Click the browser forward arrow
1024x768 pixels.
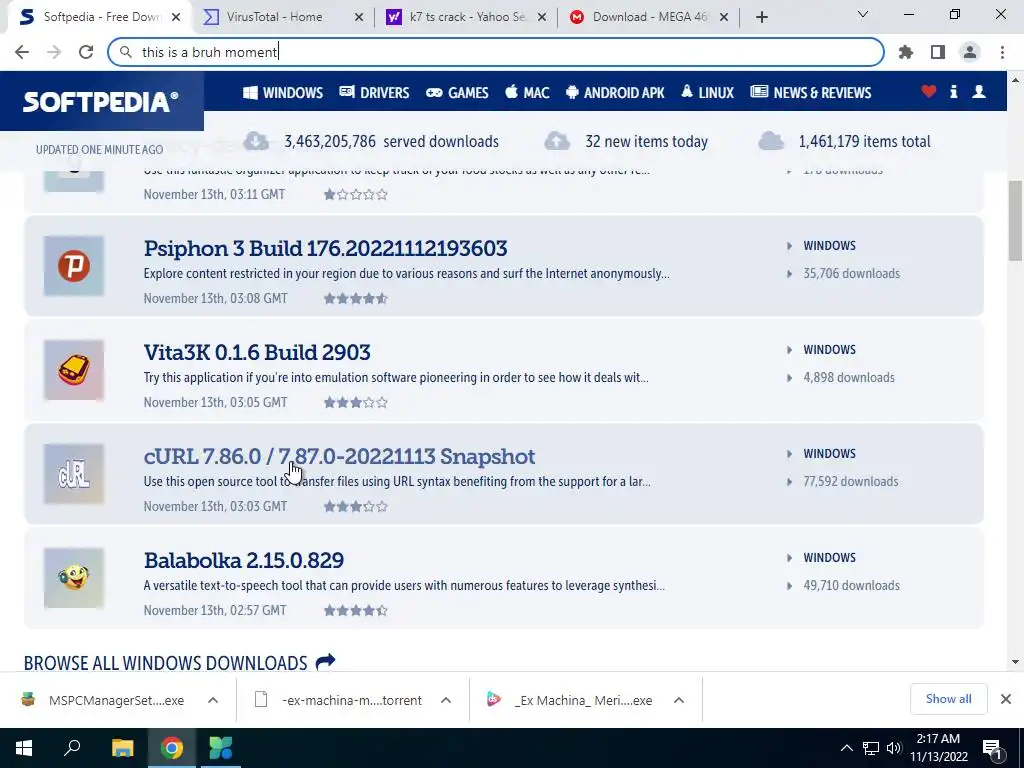coord(54,52)
